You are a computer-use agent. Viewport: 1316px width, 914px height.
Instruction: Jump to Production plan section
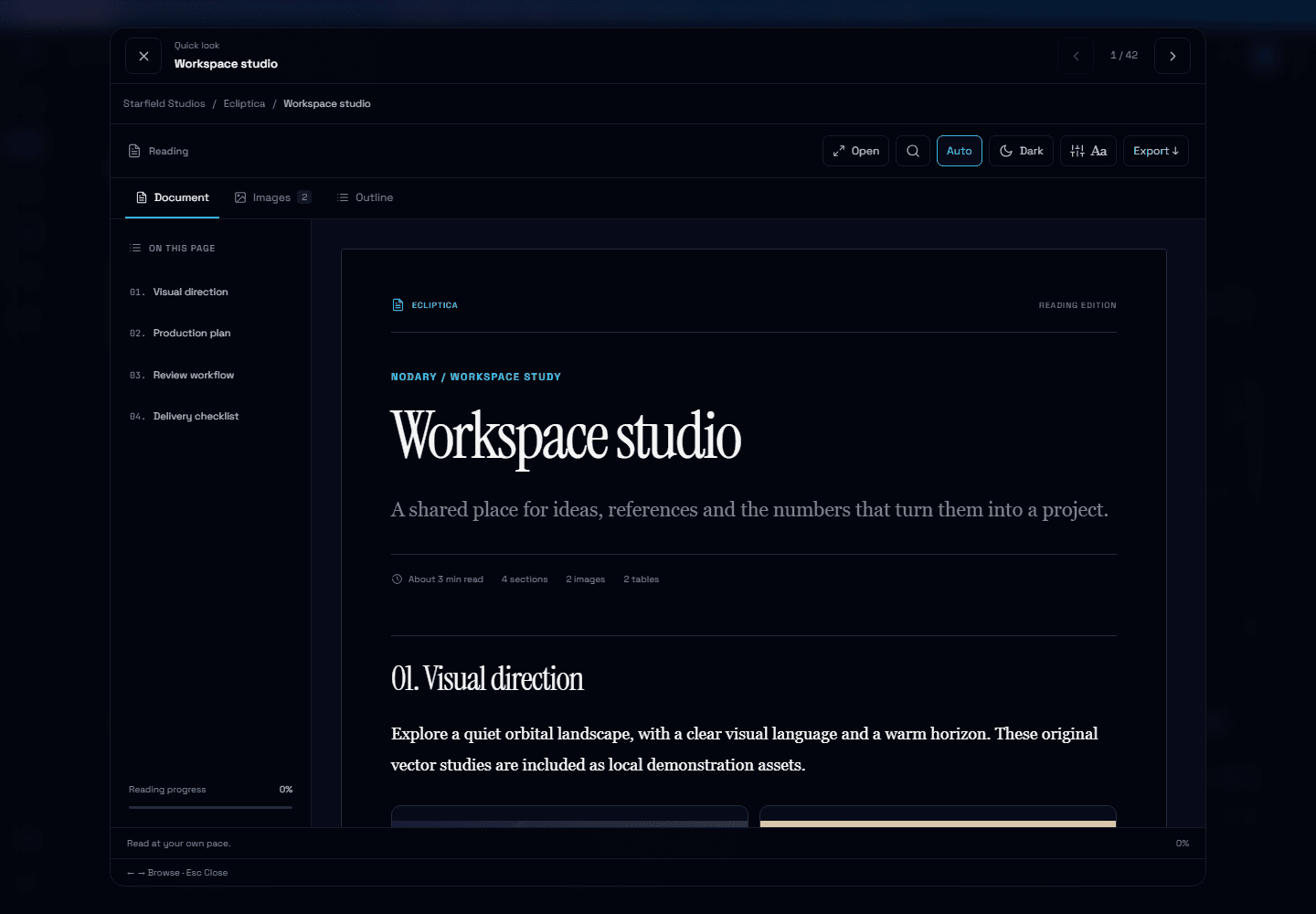pos(210,333)
